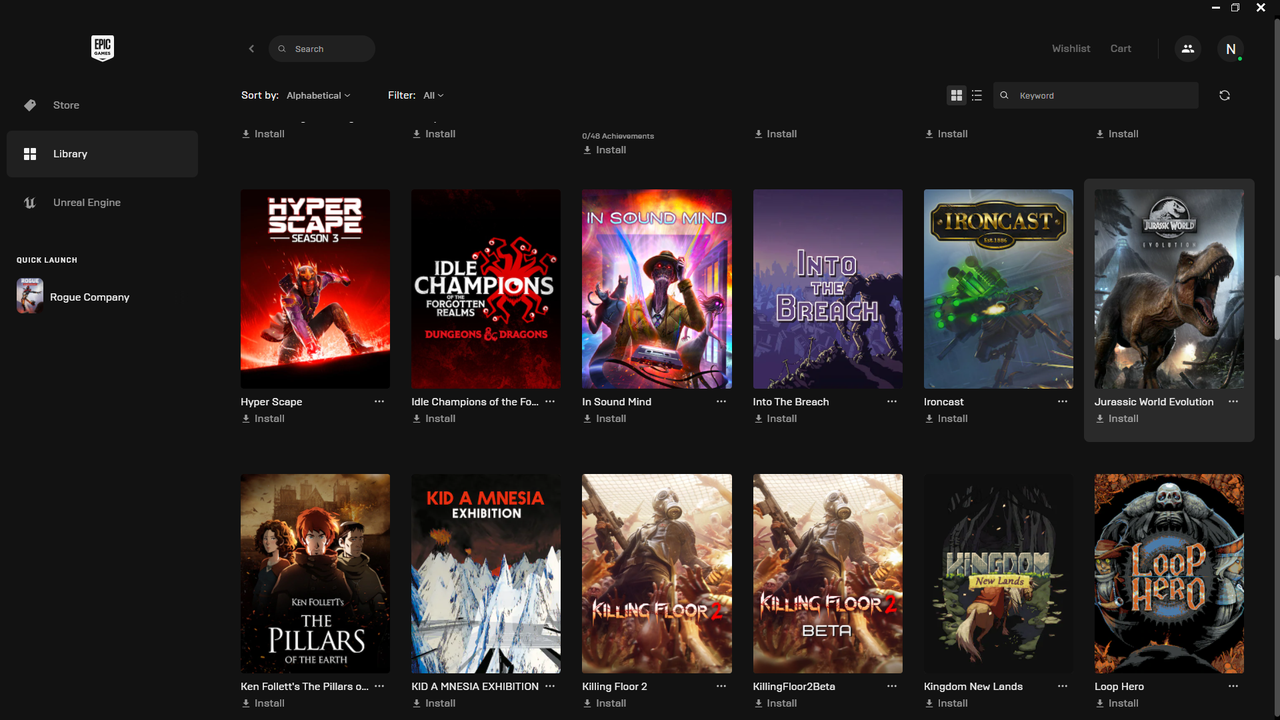This screenshot has height=720, width=1280.
Task: Install Into The Breach
Action: tap(776, 418)
